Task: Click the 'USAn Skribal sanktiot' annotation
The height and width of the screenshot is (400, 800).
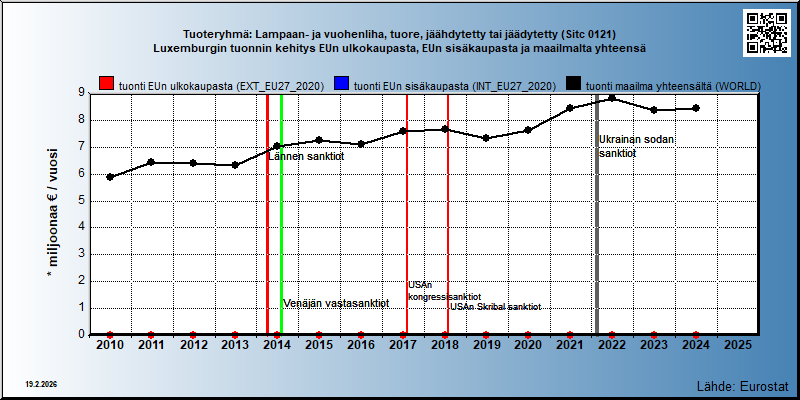Action: [495, 307]
